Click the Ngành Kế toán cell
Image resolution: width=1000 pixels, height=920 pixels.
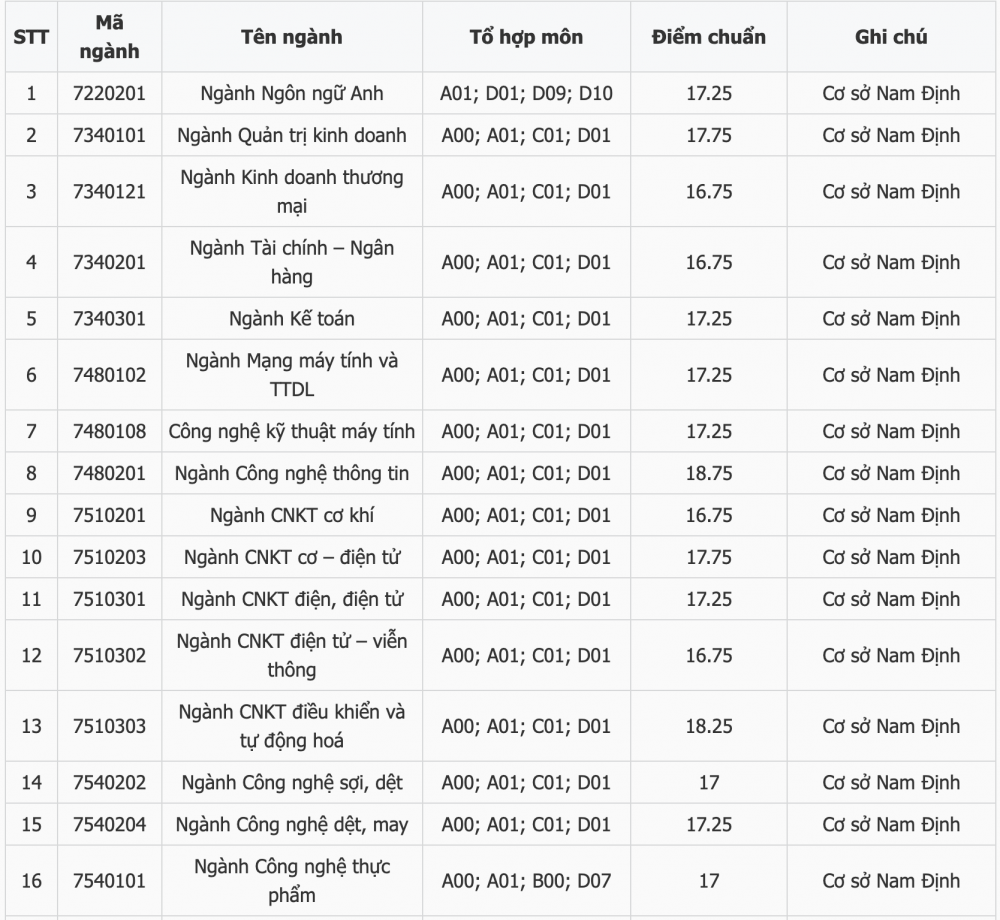point(291,318)
